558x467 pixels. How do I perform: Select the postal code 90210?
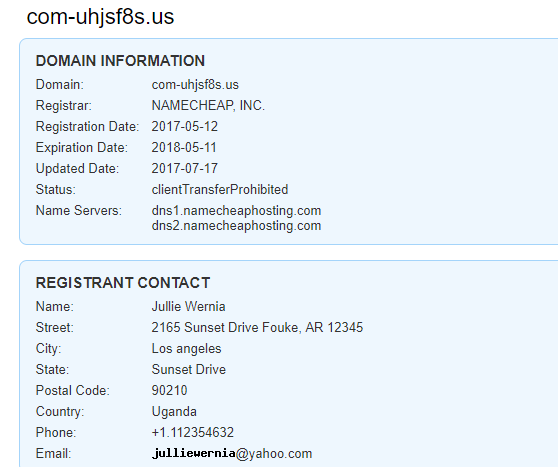pos(169,390)
